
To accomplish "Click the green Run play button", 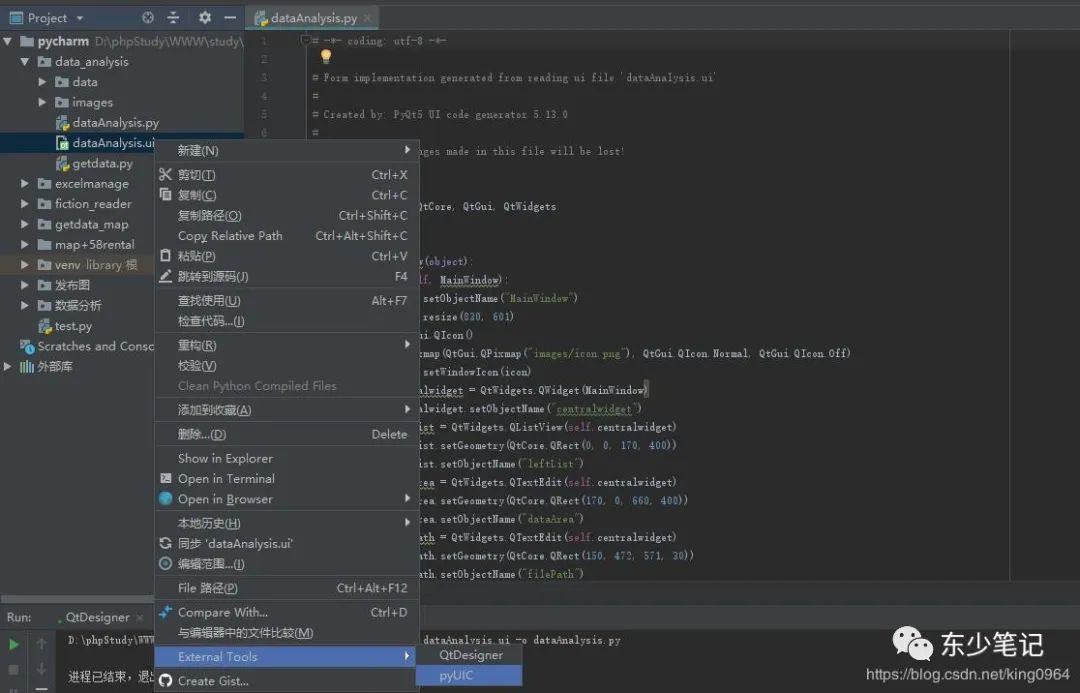I will click(x=13, y=645).
